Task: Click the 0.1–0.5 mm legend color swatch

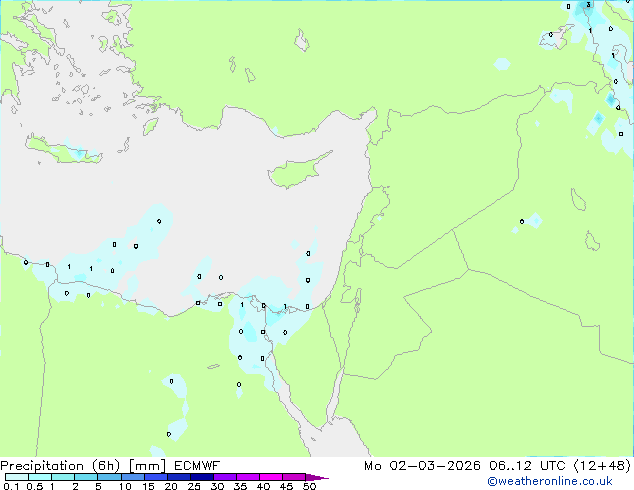Action: (17, 477)
